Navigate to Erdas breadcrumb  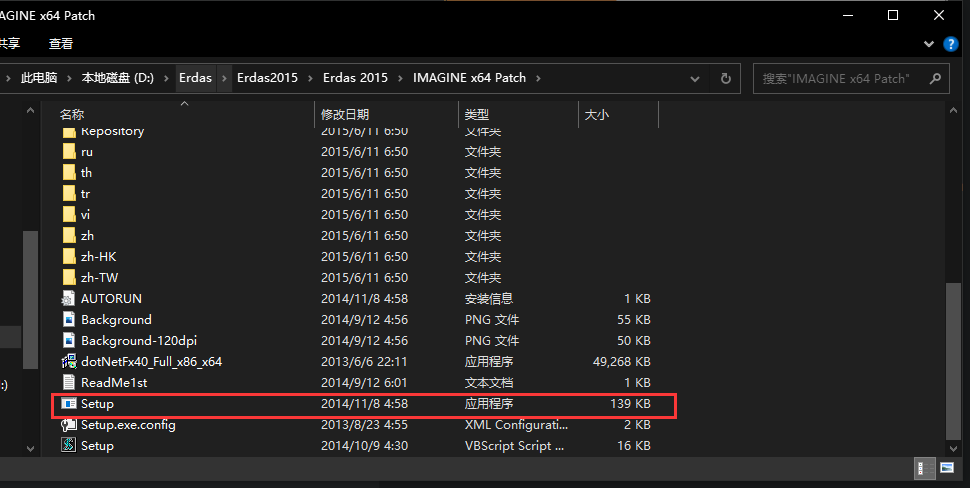coord(195,78)
